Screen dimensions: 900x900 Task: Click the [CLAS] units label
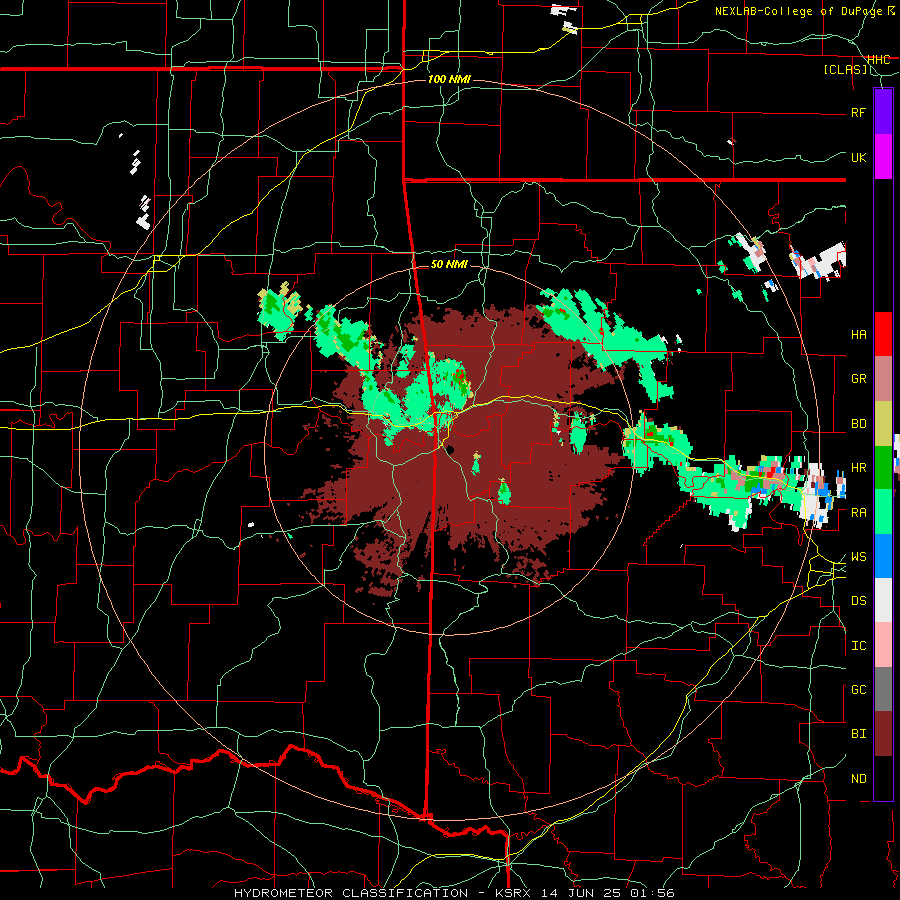pos(845,69)
